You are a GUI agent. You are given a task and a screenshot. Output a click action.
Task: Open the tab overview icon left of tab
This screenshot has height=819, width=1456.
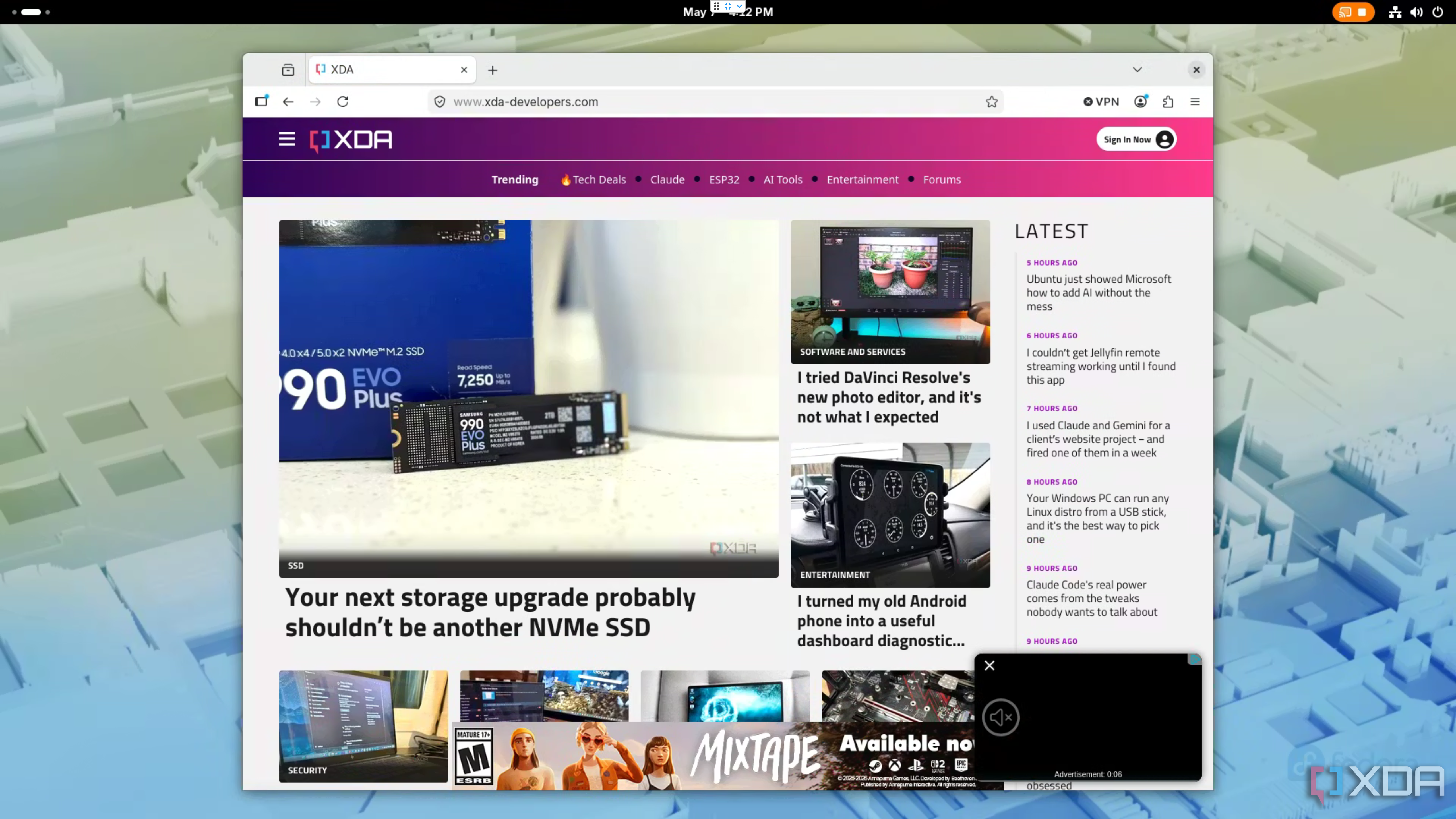(288, 69)
